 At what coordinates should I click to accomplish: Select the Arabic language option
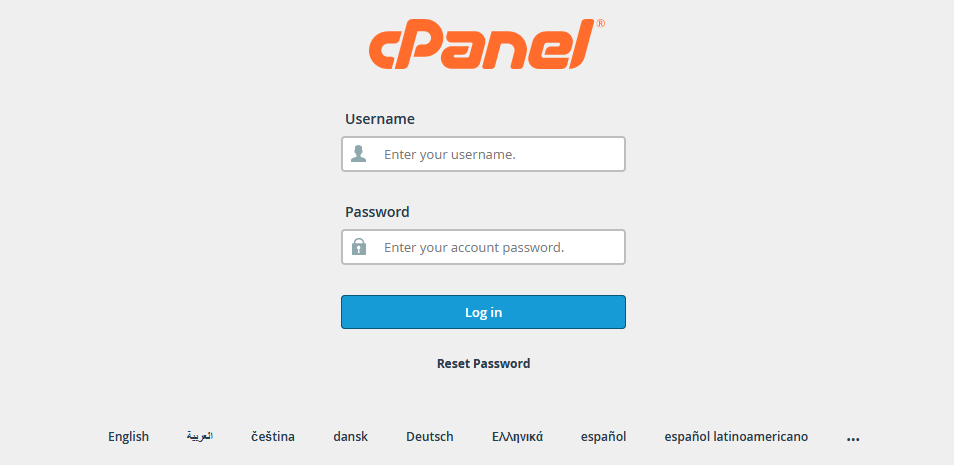click(x=200, y=437)
